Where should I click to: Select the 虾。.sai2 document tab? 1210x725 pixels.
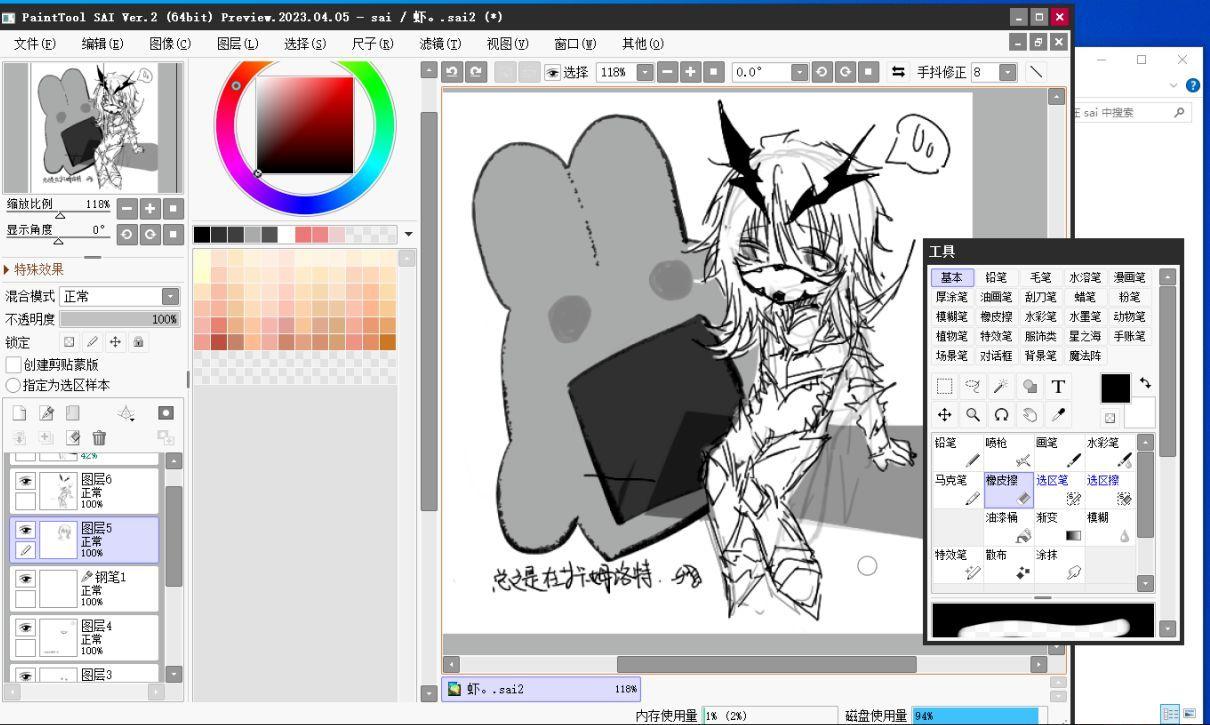pyautogui.click(x=540, y=688)
